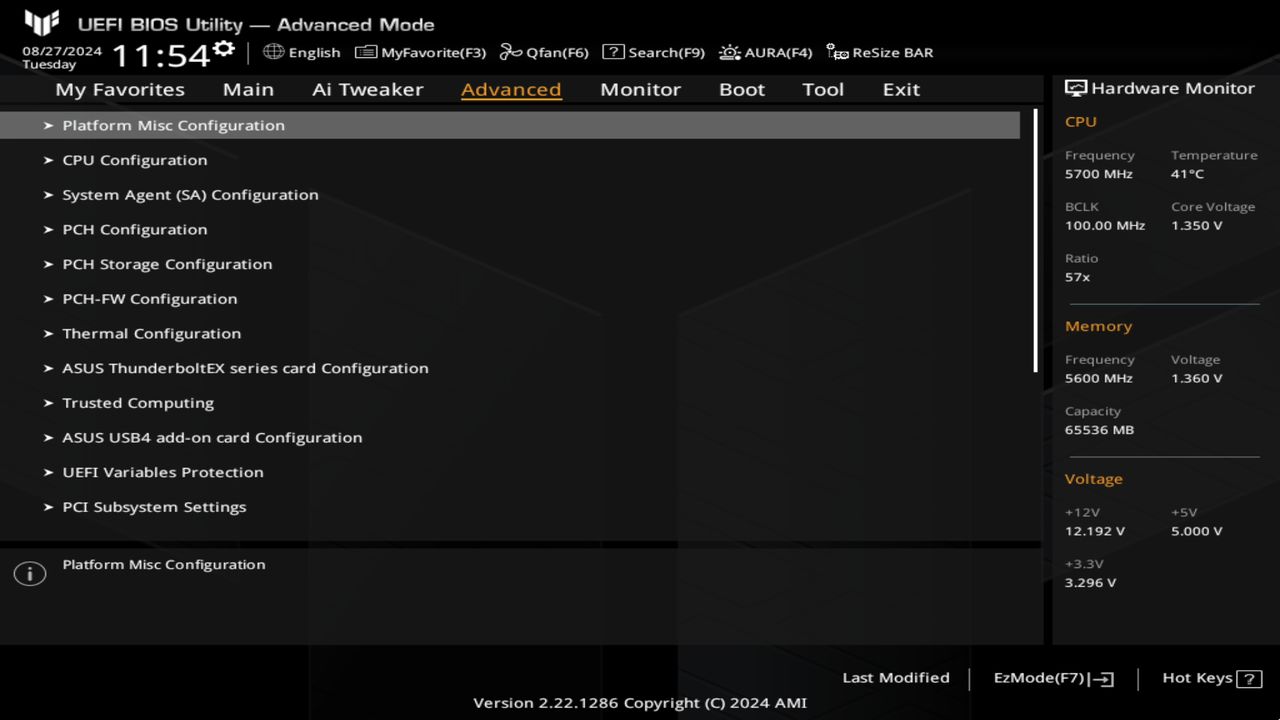Click the 5700 MHz CPU frequency value
This screenshot has width=1280, height=720.
point(1099,174)
